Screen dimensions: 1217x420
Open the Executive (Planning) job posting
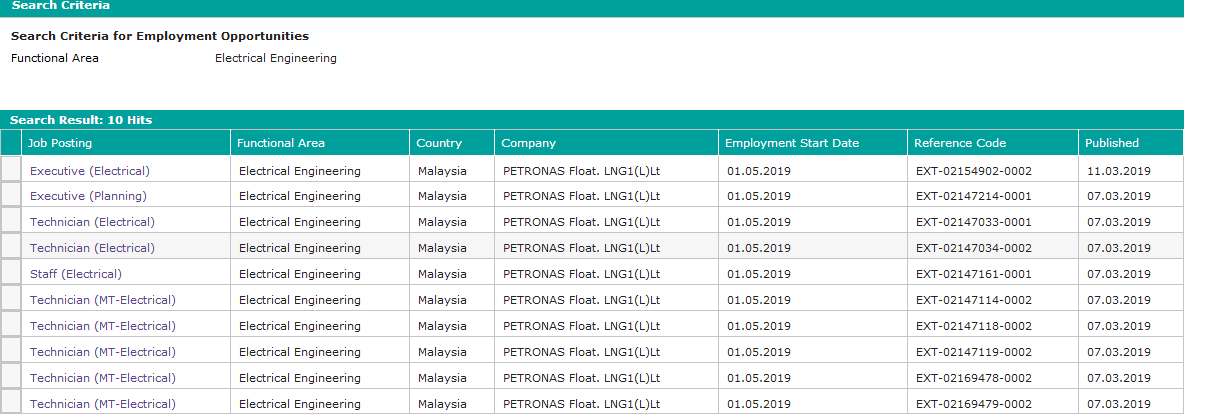point(88,196)
